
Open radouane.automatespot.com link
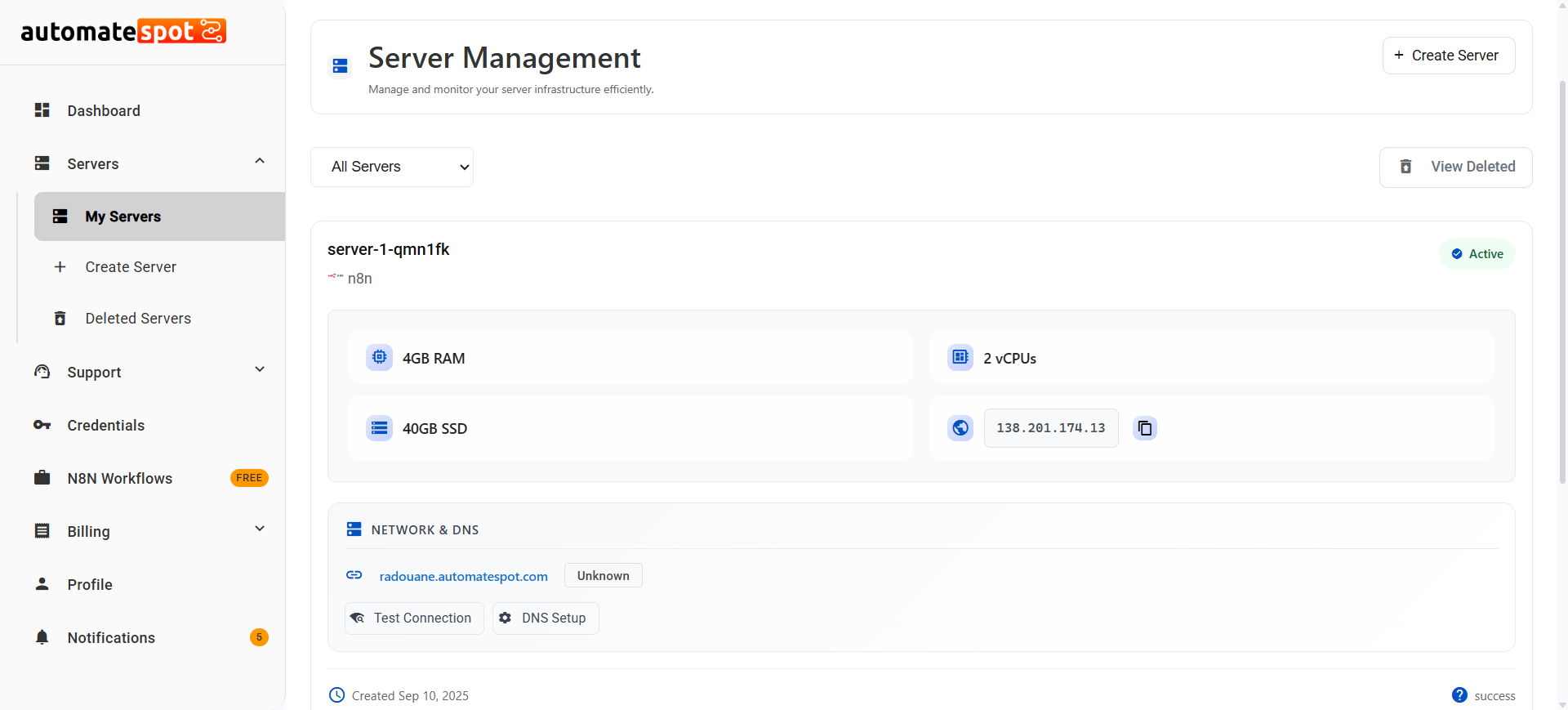point(463,576)
